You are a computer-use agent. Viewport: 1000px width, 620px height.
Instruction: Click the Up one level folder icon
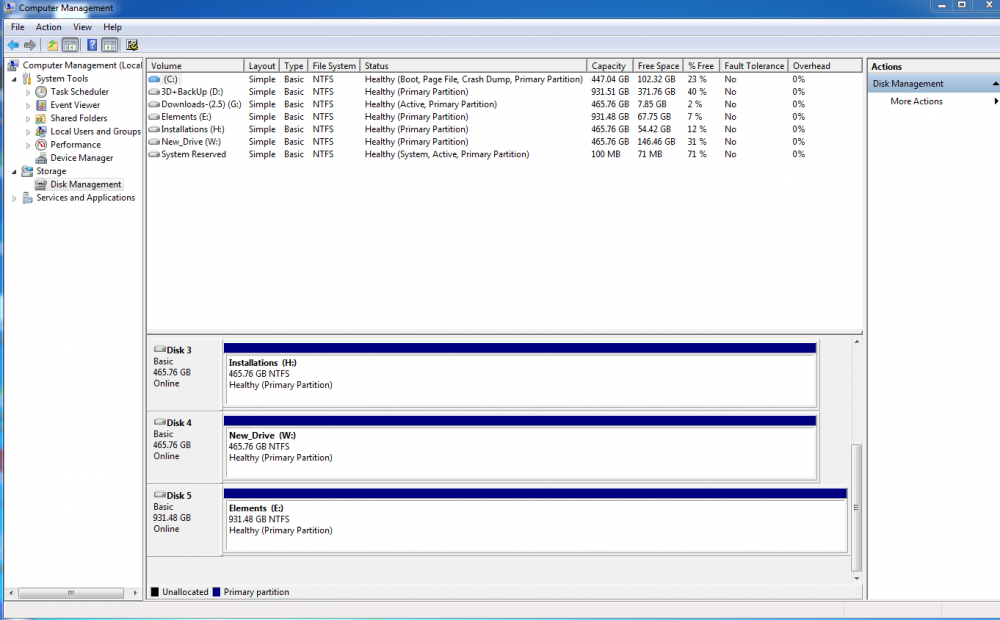(52, 45)
